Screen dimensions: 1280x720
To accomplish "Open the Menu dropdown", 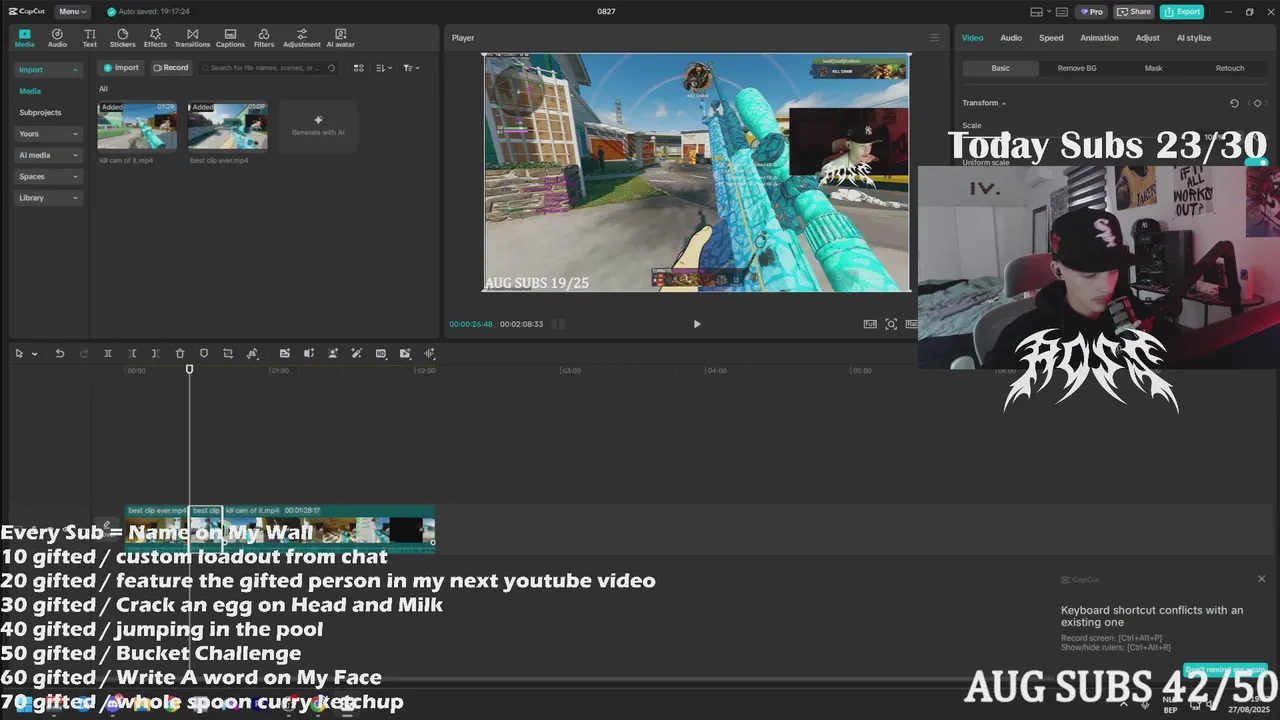I will 72,12.
